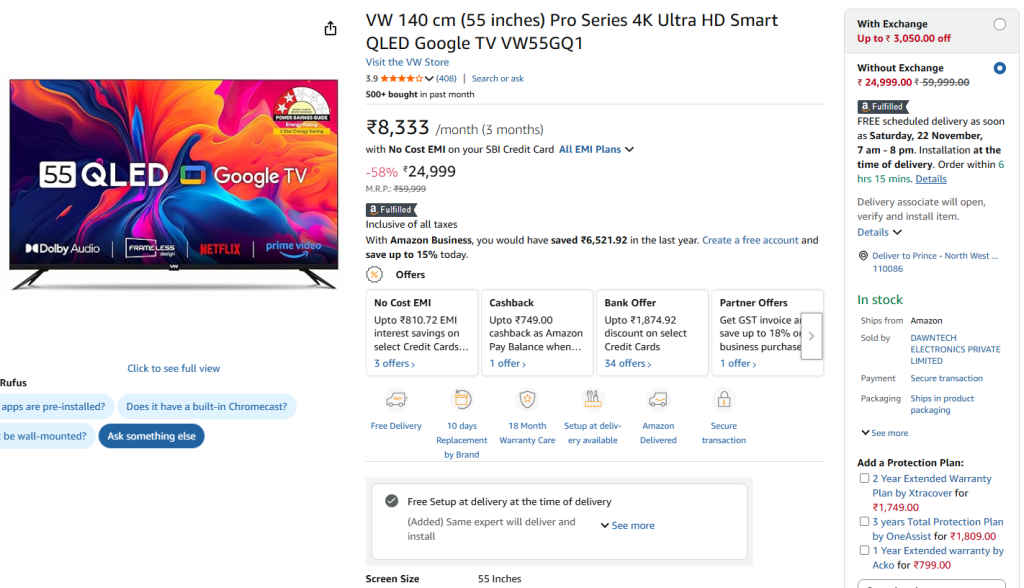Screen dimensions: 1024x588
Task: Select the Amazon Delivered icon
Action: coord(658,398)
